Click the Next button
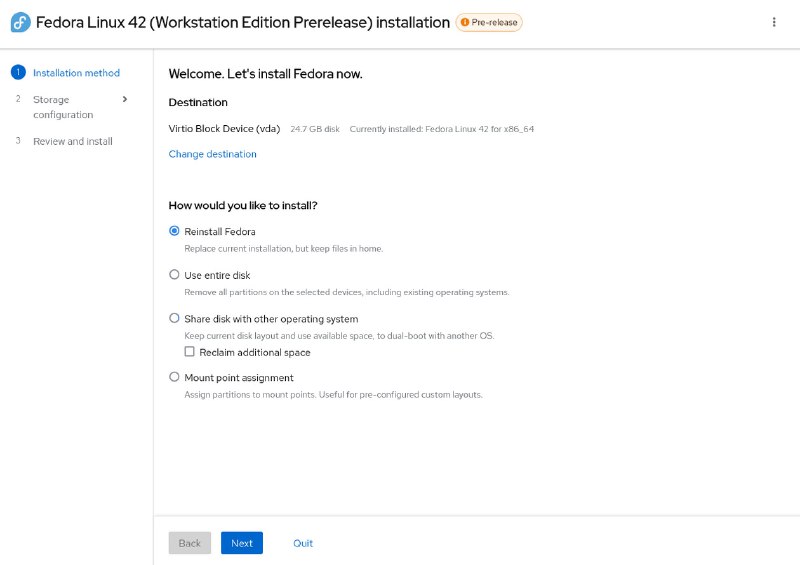Image resolution: width=800 pixels, height=565 pixels. [242, 543]
